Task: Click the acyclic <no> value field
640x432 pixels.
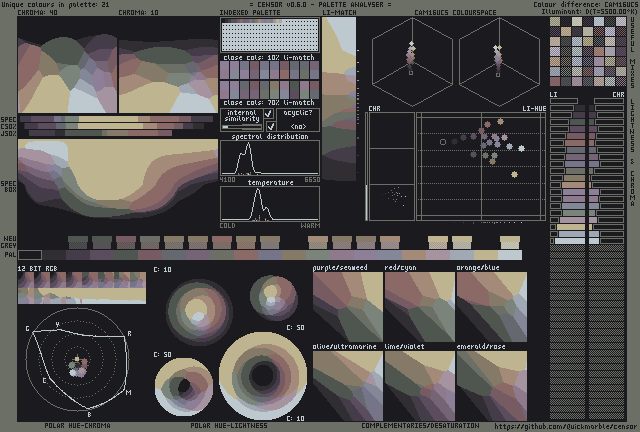Action: [x=298, y=127]
